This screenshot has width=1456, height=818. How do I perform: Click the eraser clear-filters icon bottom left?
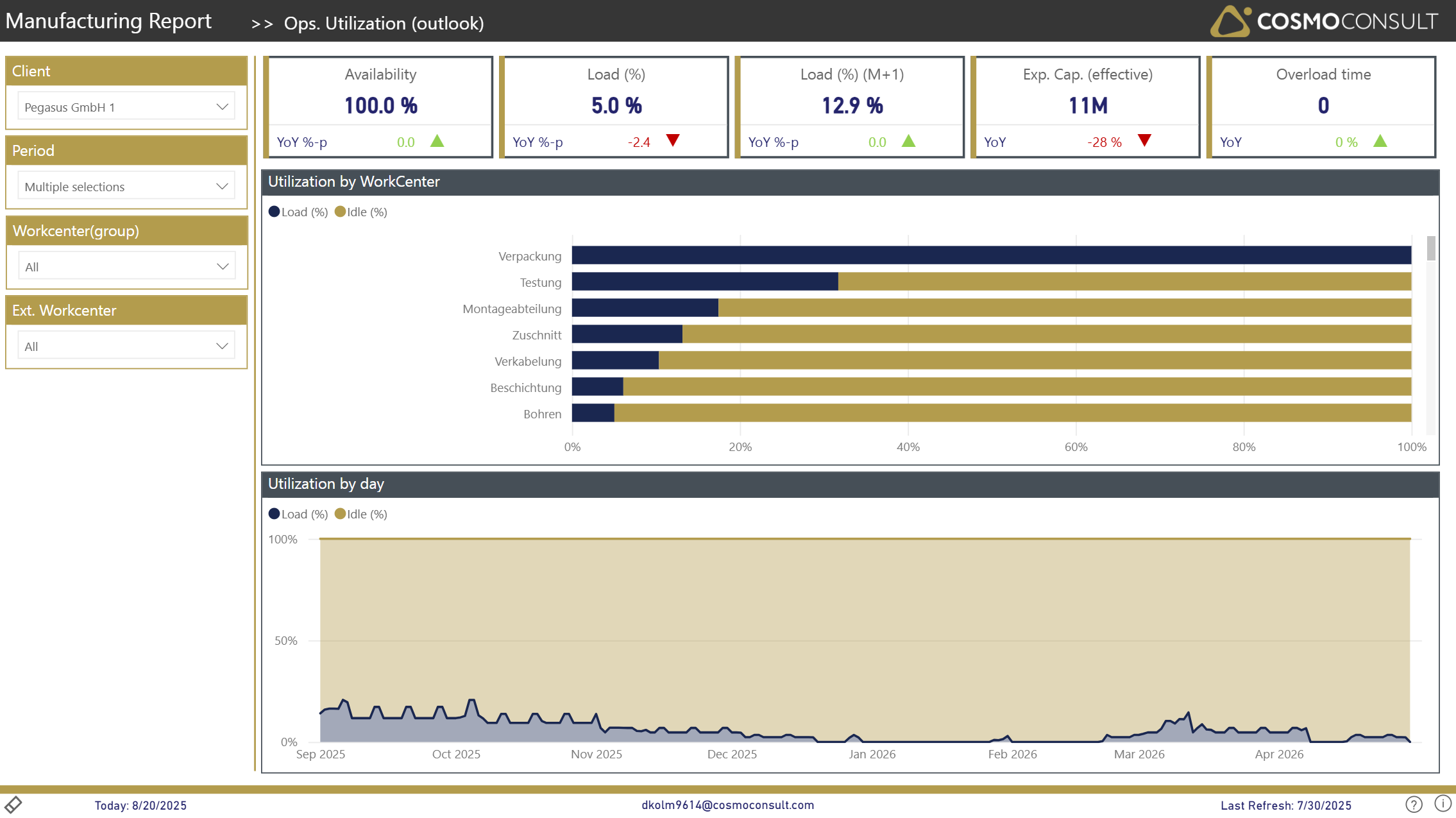[x=13, y=804]
